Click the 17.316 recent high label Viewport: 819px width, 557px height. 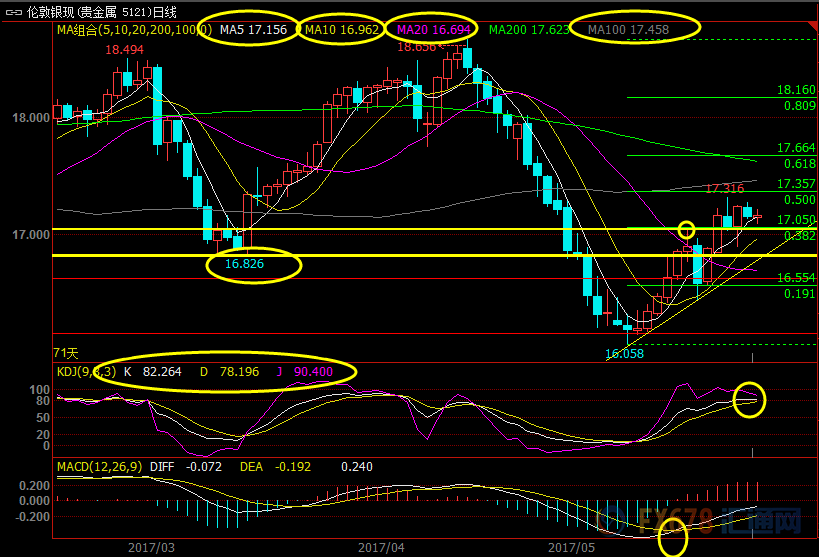click(x=725, y=188)
